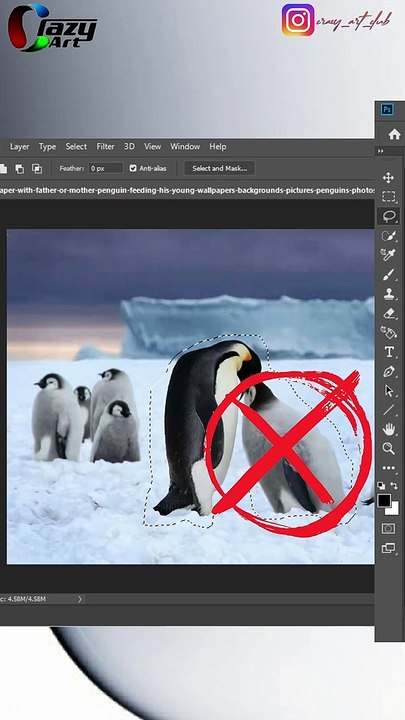
Task: Select the Pen tool
Action: [388, 371]
